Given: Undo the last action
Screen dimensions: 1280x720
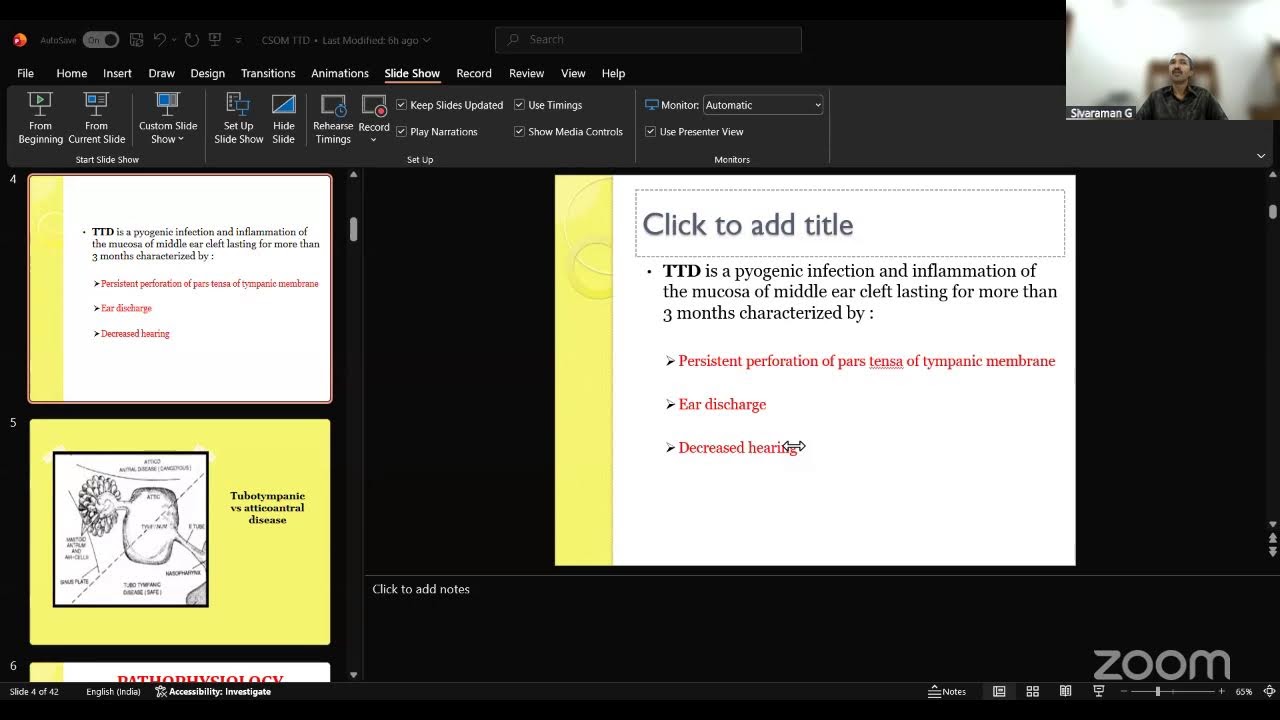Looking at the screenshot, I should [160, 40].
